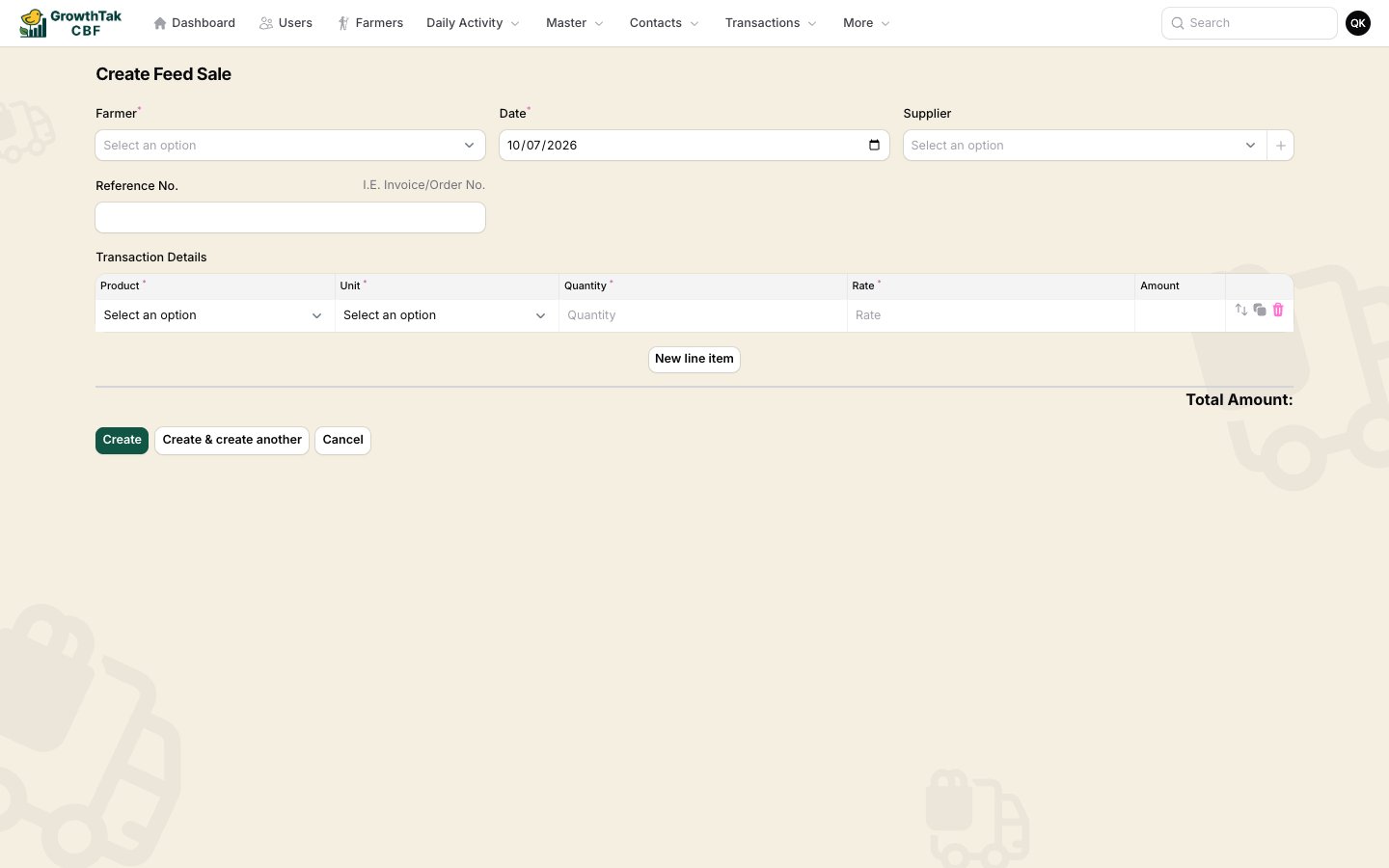
Task: Open the Farmer select dropdown
Action: click(290, 146)
